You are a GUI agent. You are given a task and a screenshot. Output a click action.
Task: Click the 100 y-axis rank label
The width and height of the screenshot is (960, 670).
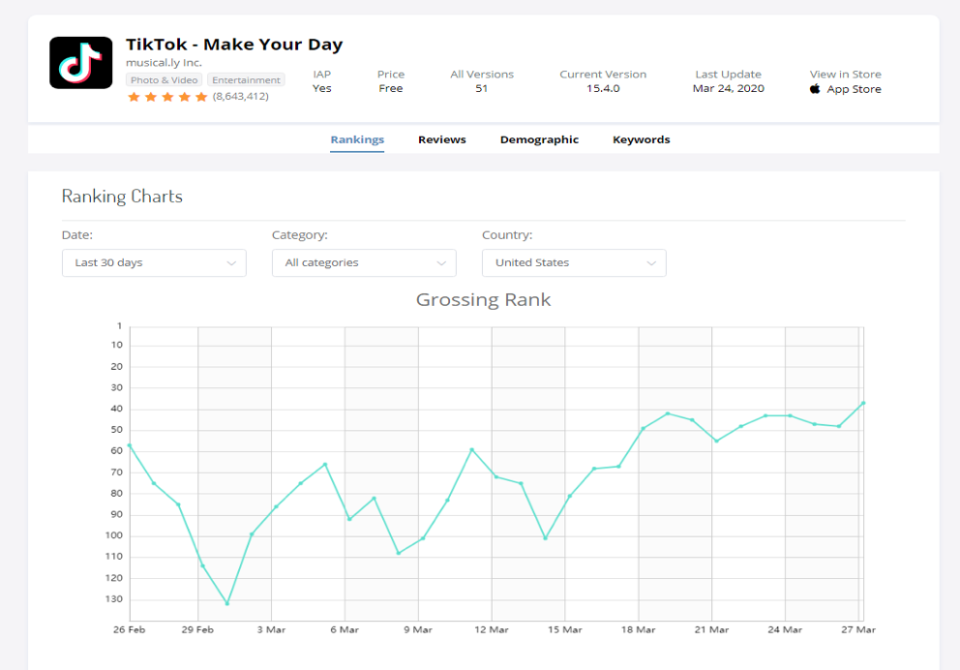tap(114, 535)
